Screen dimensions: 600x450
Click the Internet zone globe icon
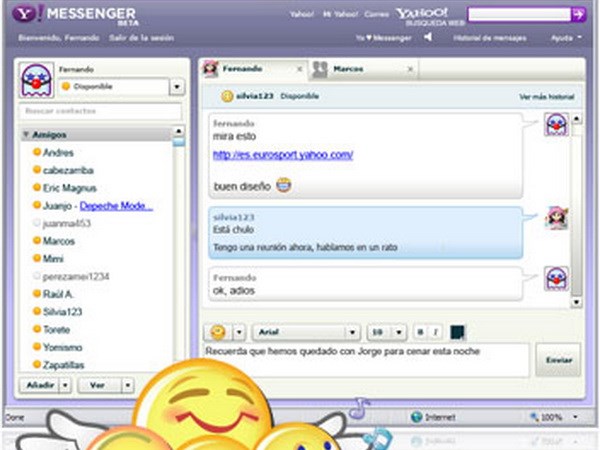tap(416, 417)
